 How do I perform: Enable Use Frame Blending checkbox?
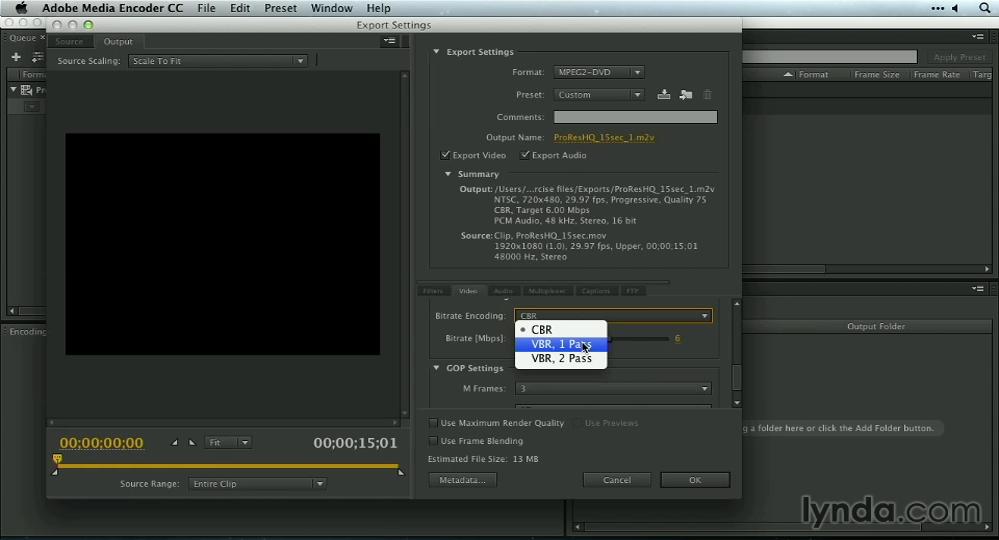click(433, 441)
